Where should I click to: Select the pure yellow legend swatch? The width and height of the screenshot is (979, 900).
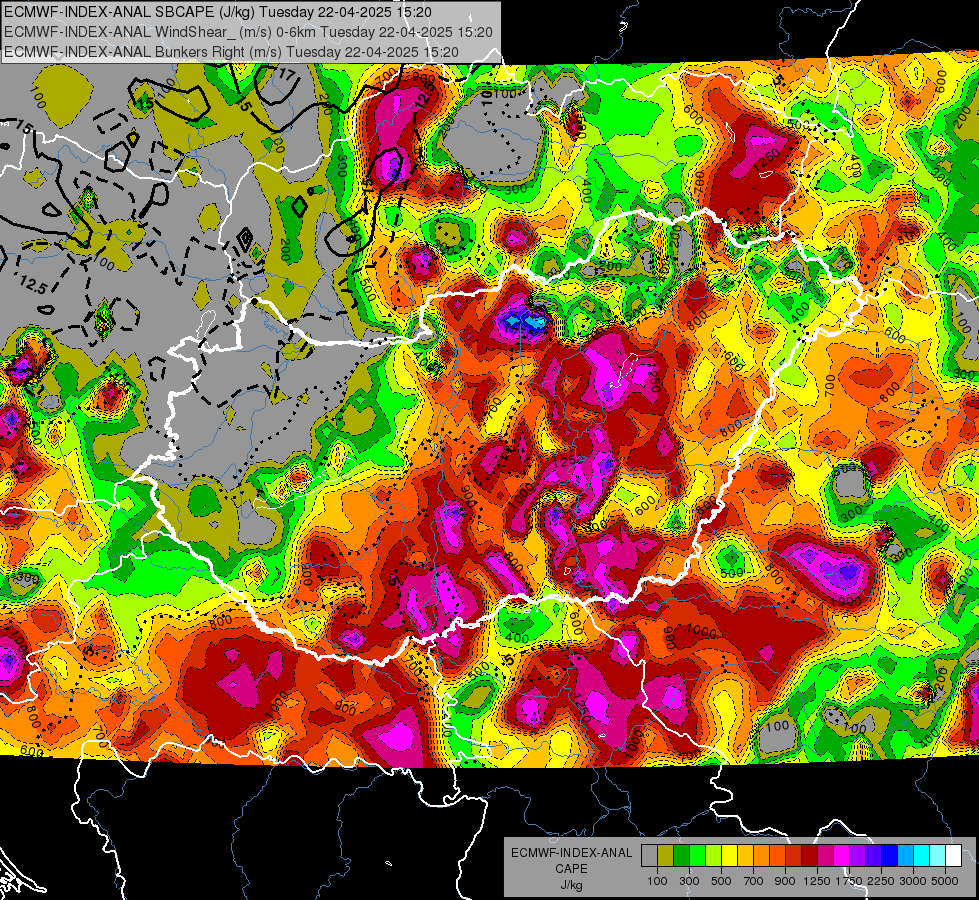[x=729, y=856]
